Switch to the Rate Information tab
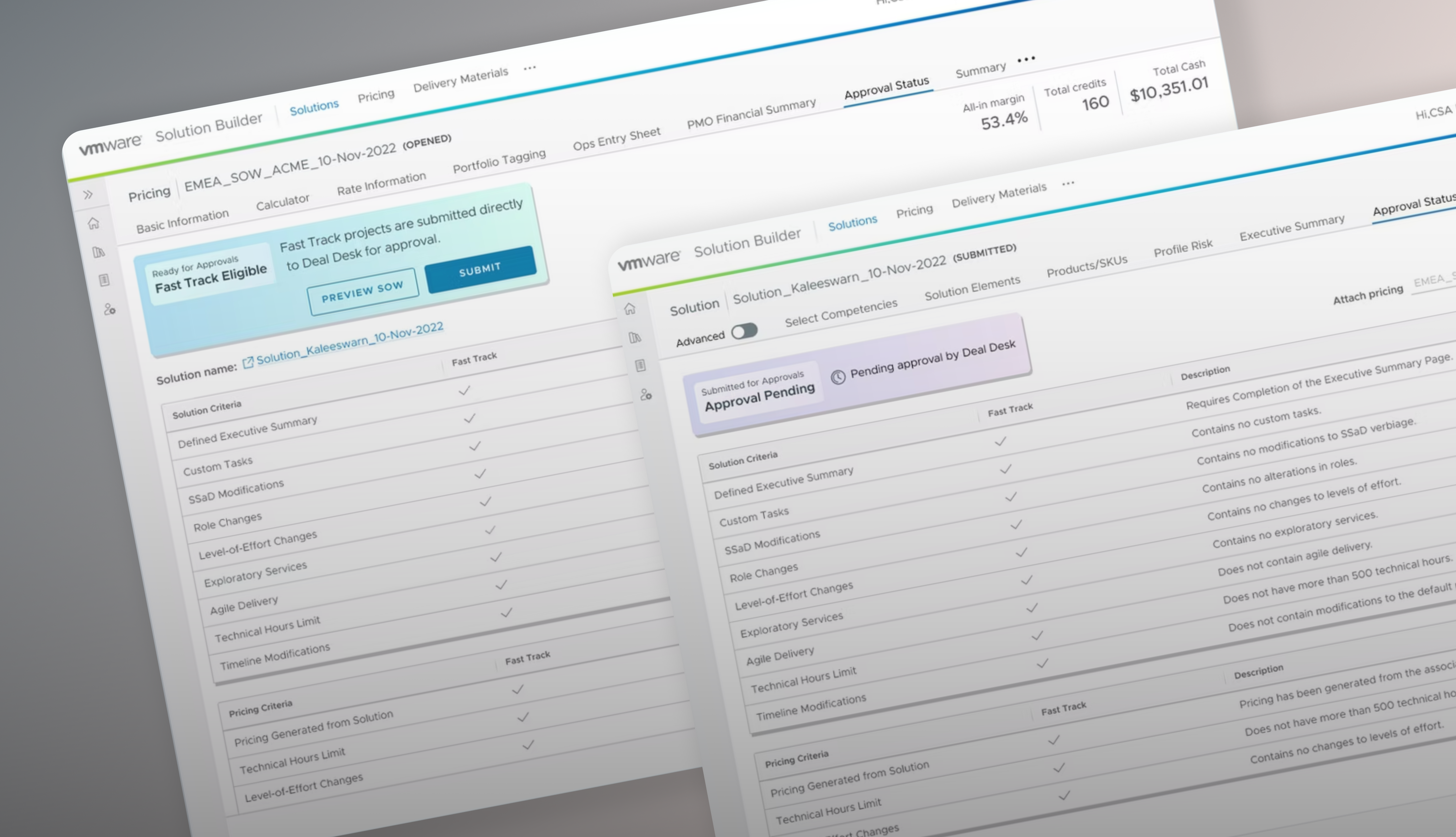Screen dimensions: 1456x837 click(x=381, y=183)
